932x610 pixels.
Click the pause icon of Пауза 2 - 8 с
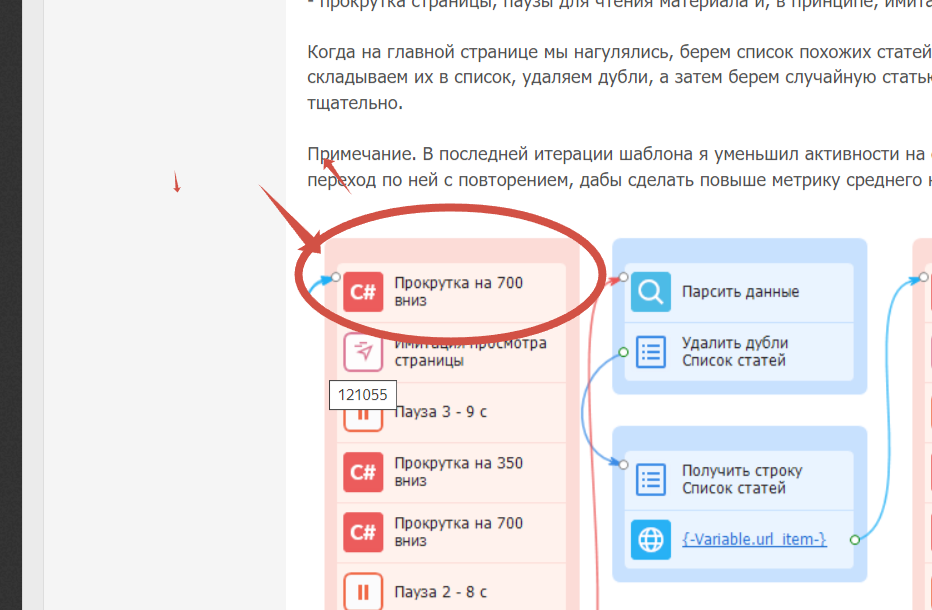pos(363,592)
